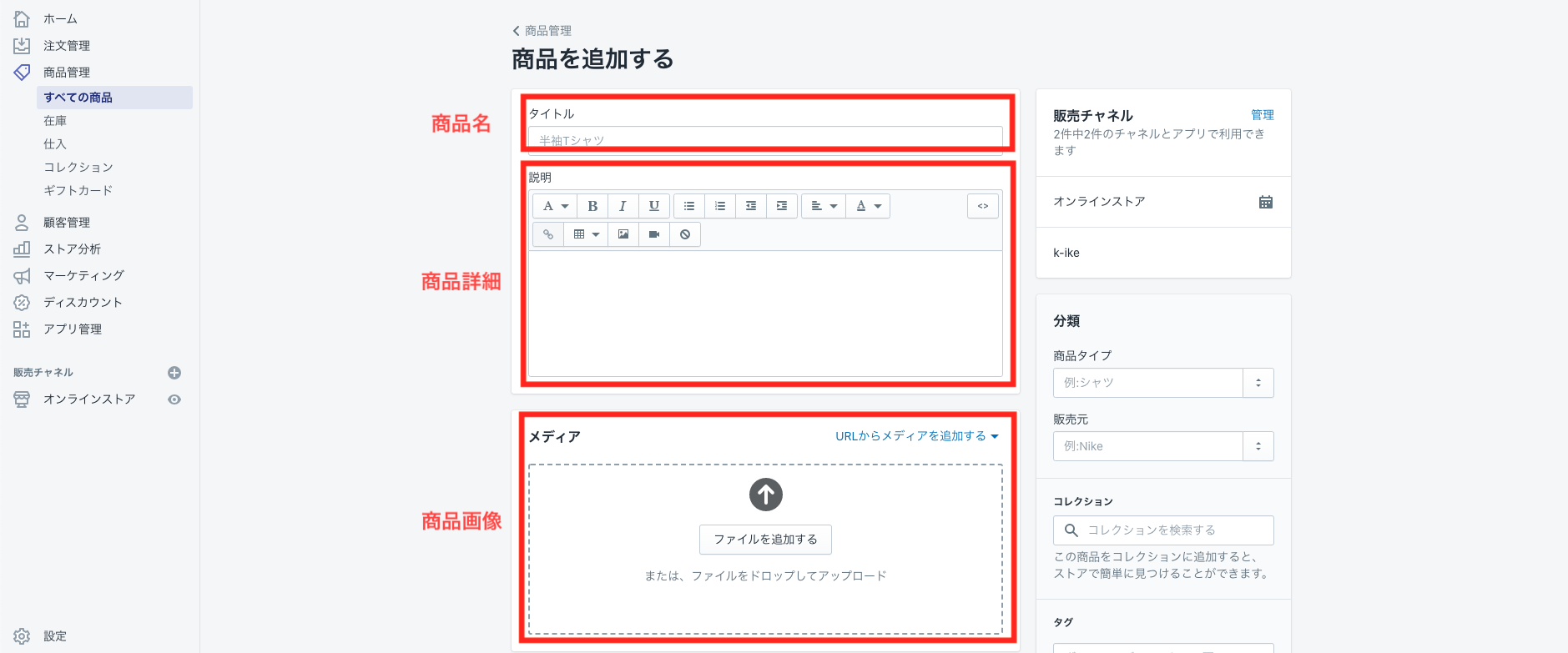This screenshot has height=653, width=1568.
Task: Click the ファイルを追加する button
Action: (765, 540)
